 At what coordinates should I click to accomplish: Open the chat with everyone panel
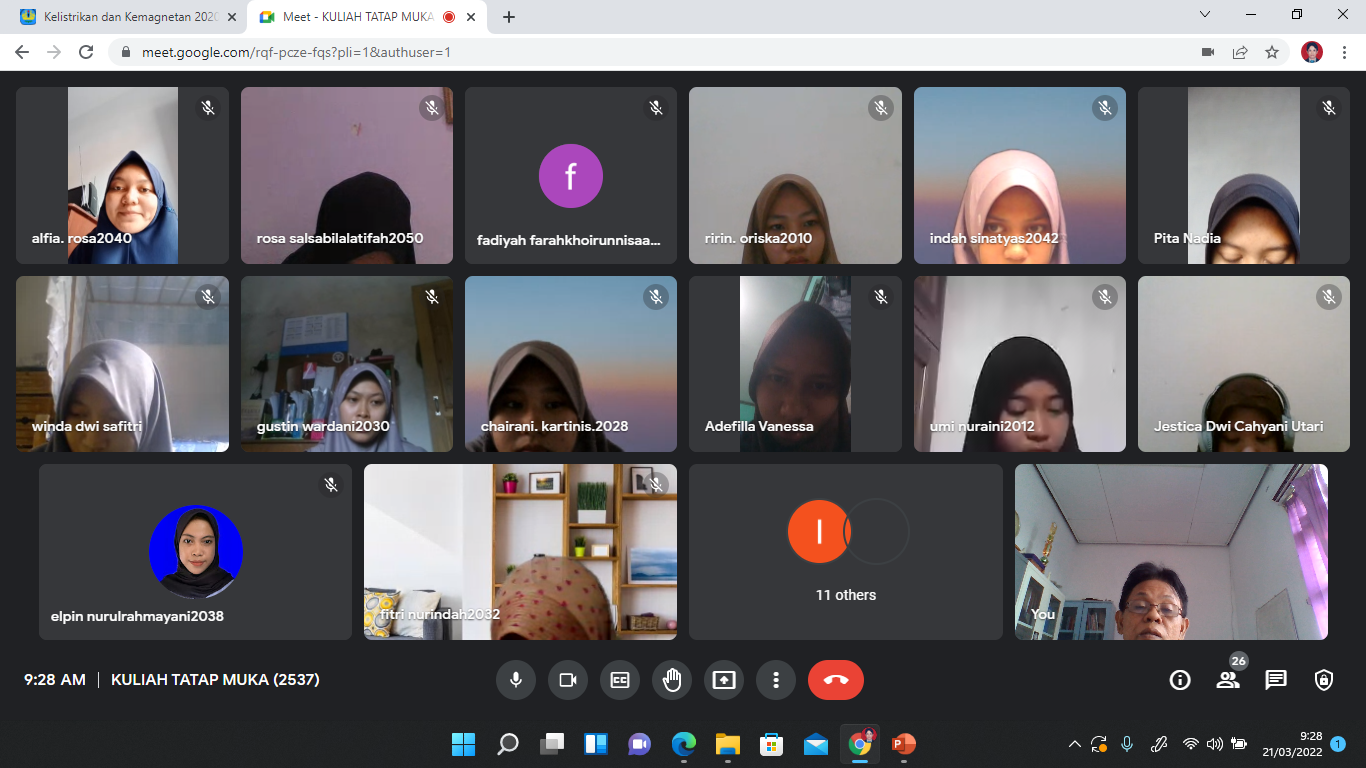(1276, 680)
